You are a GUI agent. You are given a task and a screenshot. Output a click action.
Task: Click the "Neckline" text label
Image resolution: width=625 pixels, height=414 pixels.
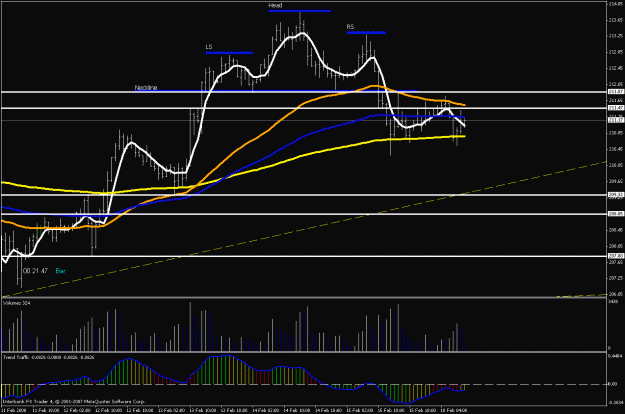point(146,87)
